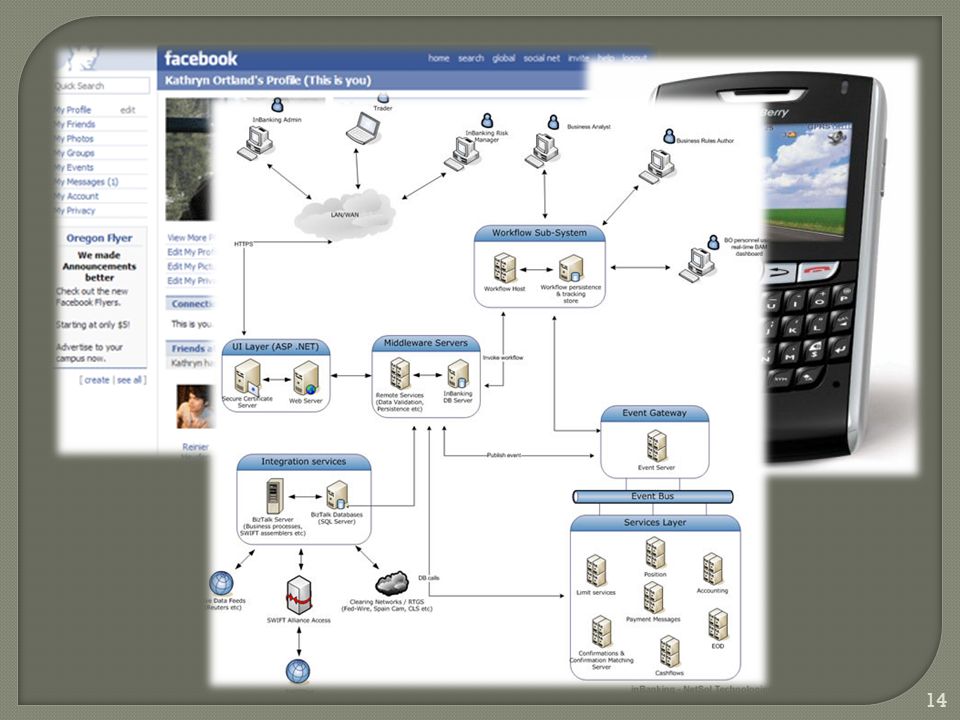Click the BlackBerry back arrow key

[779, 272]
